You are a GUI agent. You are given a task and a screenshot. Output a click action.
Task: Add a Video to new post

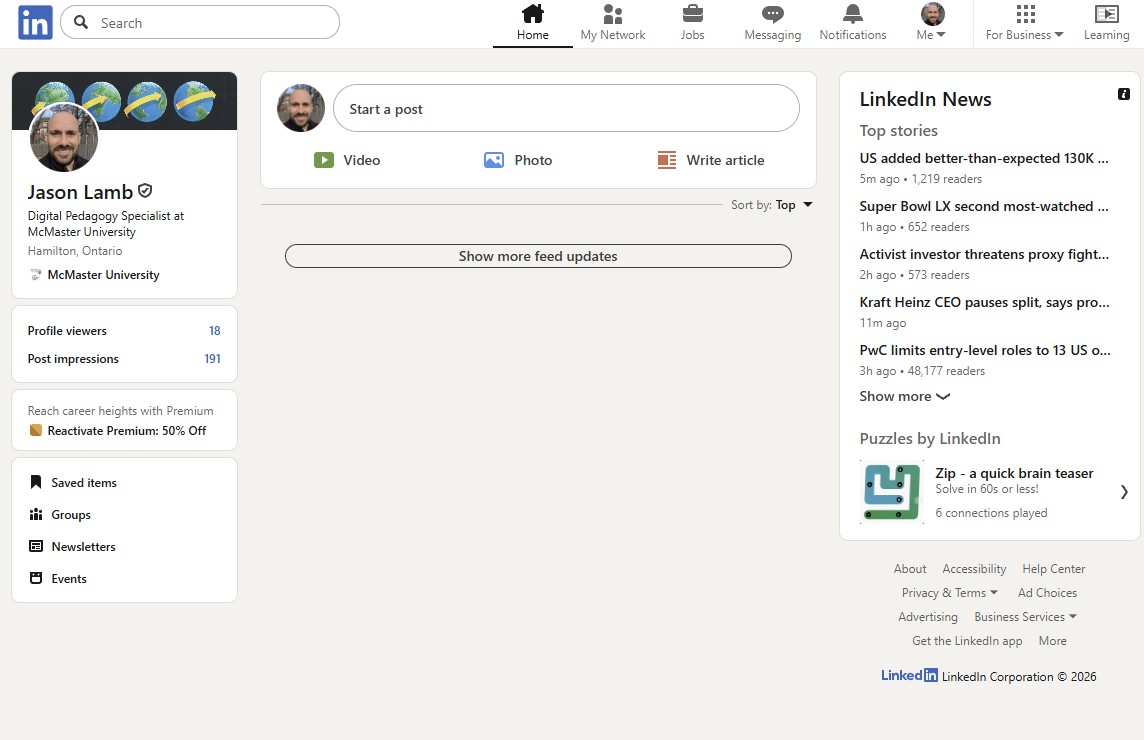tap(347, 160)
